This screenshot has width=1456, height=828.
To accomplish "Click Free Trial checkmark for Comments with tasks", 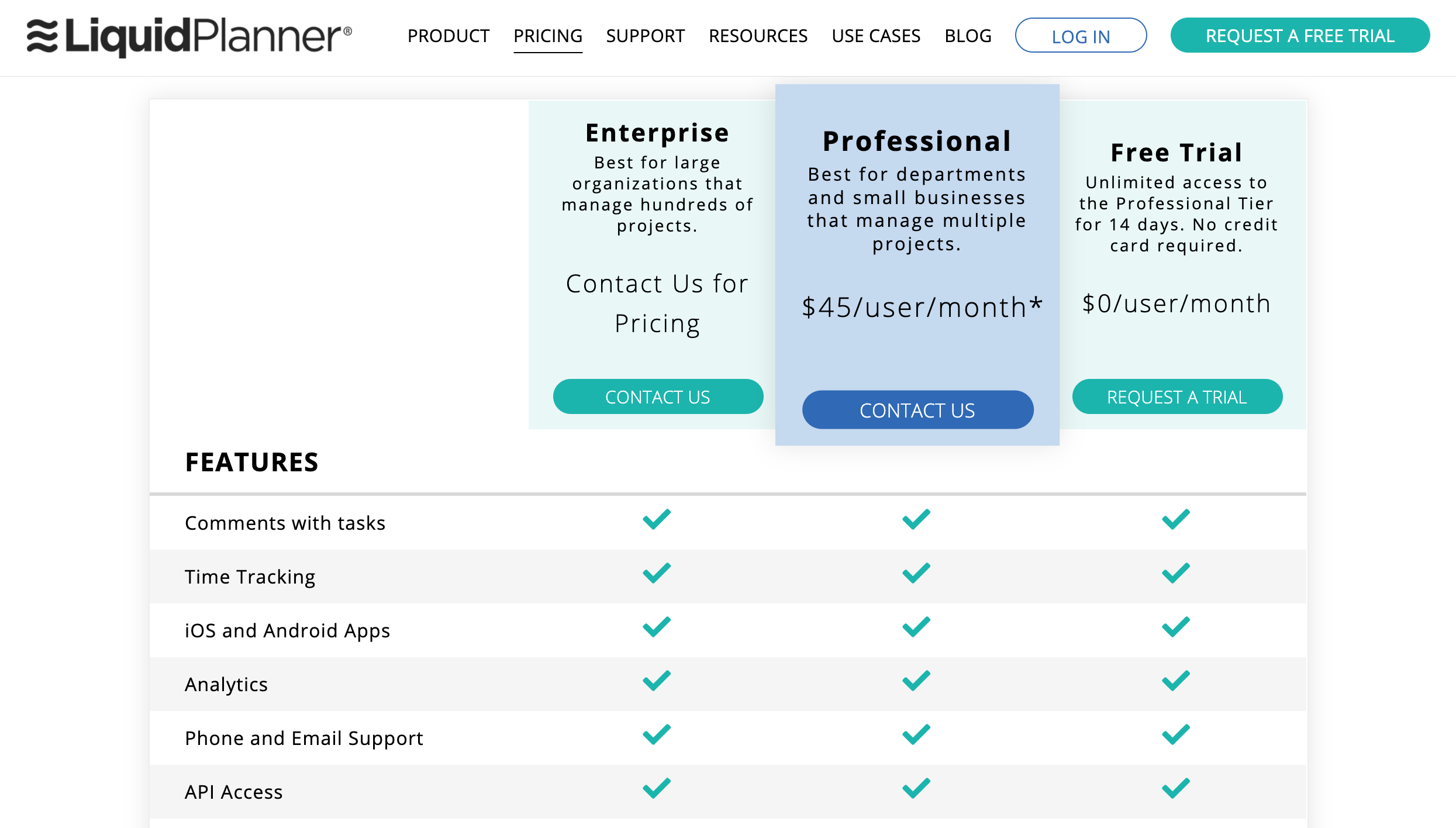I will click(x=1176, y=519).
